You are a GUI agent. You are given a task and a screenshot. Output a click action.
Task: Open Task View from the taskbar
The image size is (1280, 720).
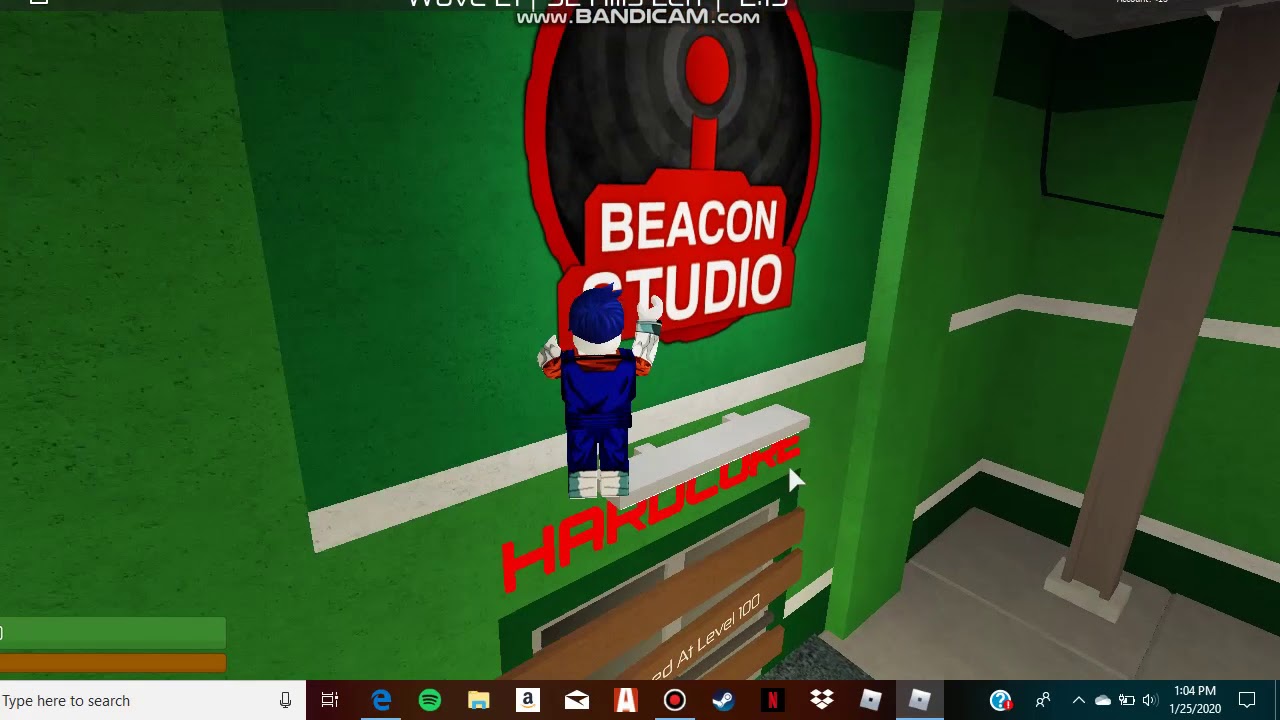(x=330, y=700)
